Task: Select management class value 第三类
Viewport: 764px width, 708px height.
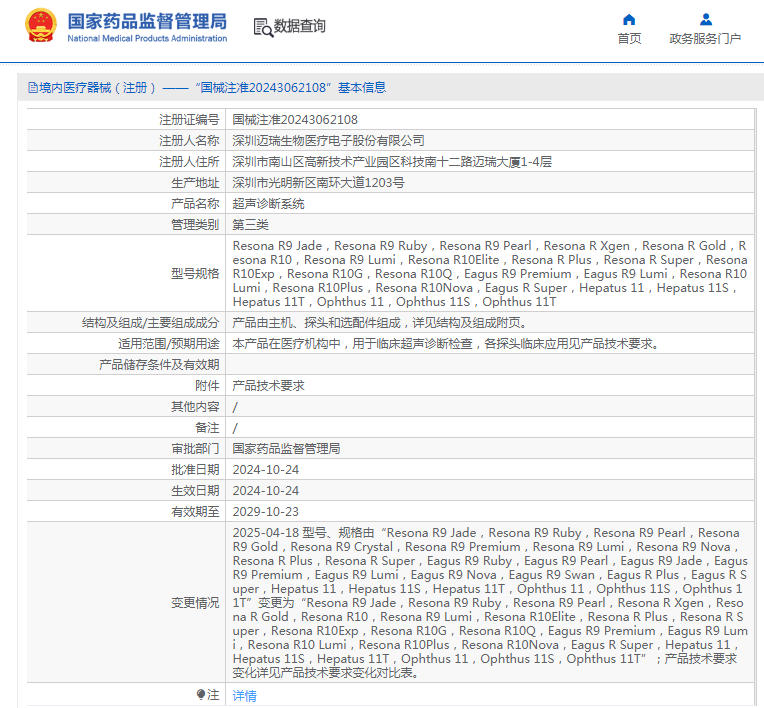Action: pos(250,225)
